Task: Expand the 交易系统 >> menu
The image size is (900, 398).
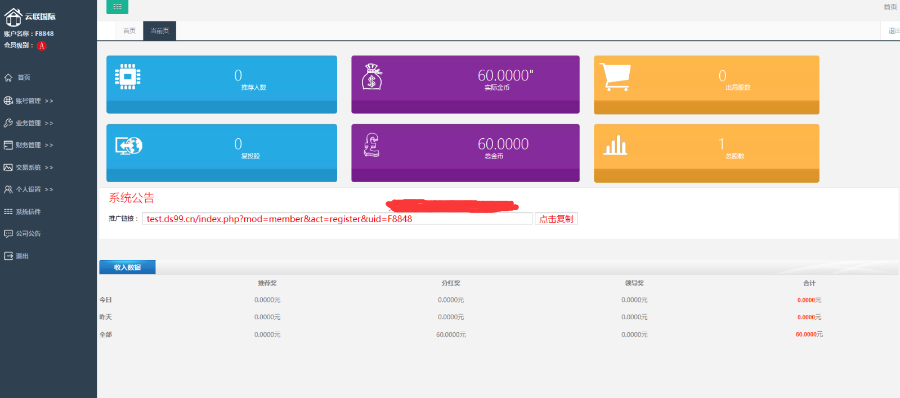Action: pos(34,167)
